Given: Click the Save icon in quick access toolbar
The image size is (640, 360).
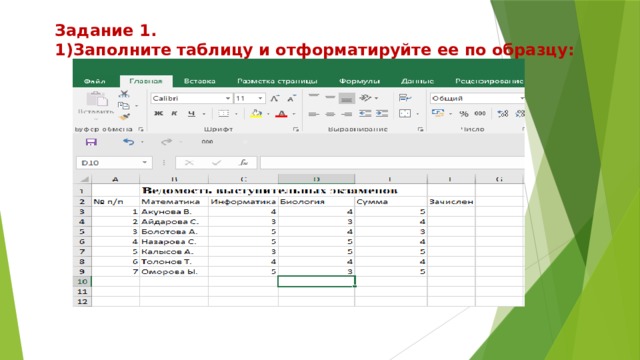Looking at the screenshot, I should [x=91, y=142].
